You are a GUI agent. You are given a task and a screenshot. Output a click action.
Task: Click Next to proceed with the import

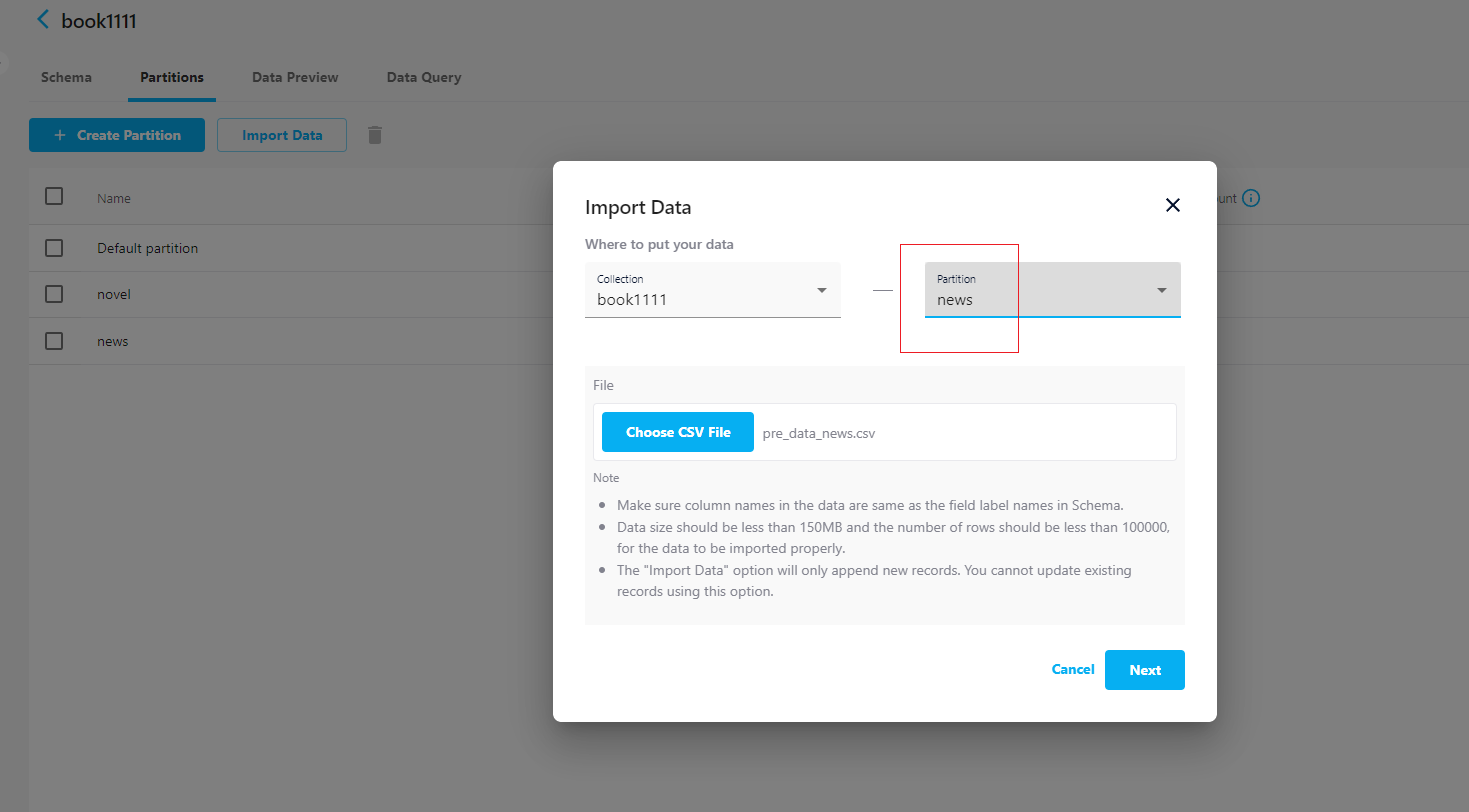(x=1144, y=669)
